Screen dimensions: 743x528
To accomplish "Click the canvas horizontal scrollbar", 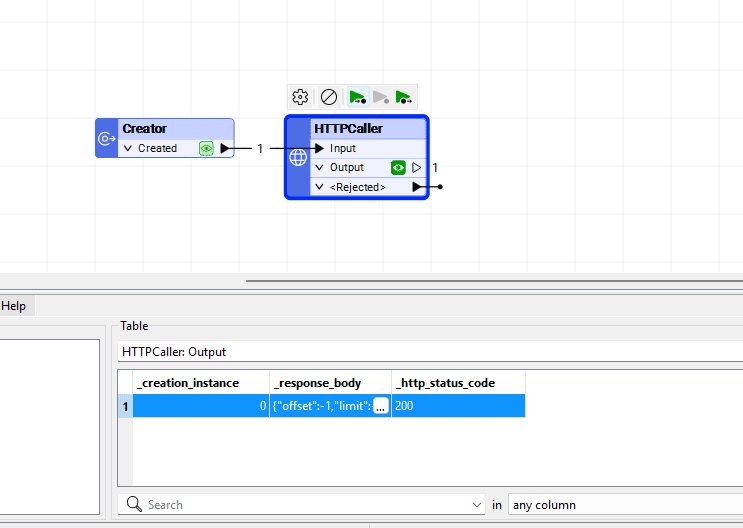I will [x=494, y=281].
